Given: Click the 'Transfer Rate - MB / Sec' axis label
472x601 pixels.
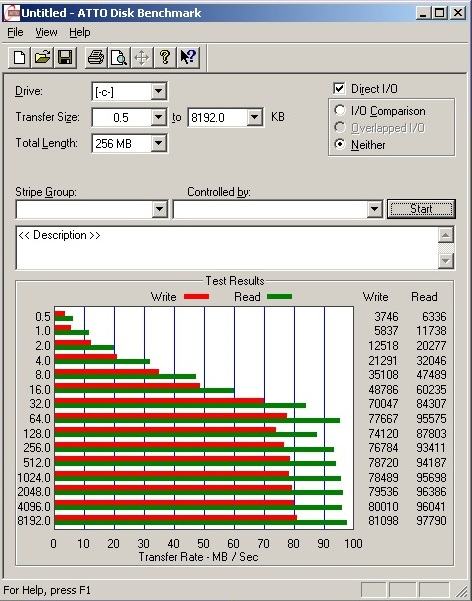Looking at the screenshot, I should pos(198,557).
